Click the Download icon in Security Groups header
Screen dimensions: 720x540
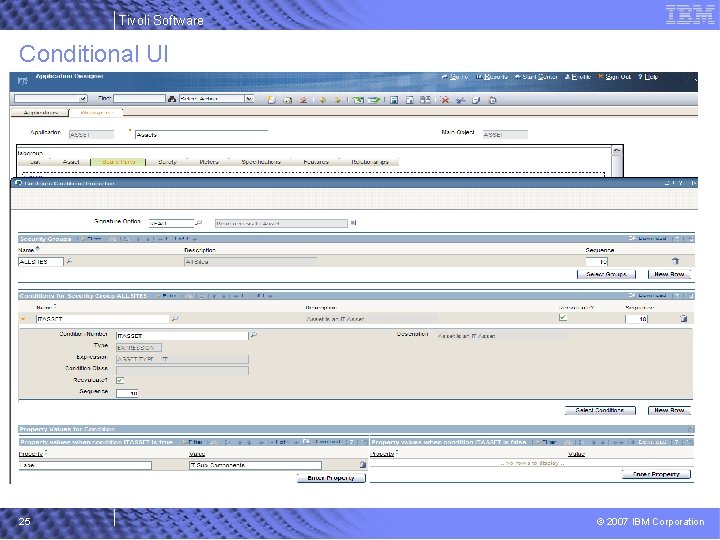[x=632, y=238]
